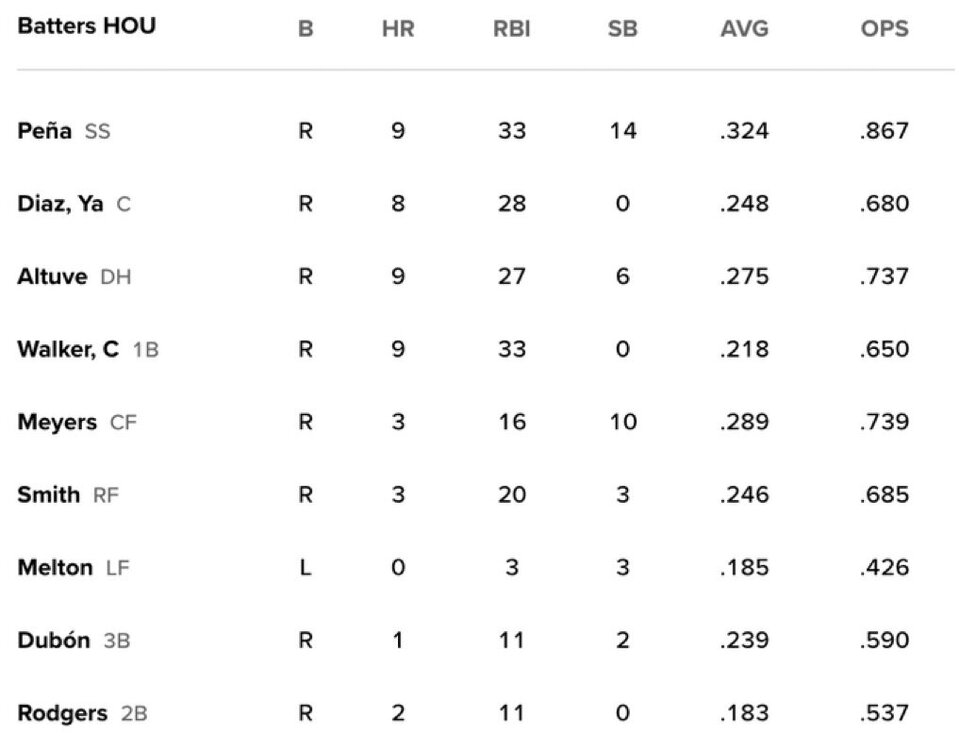The image size is (959, 750).
Task: Select Altuve in the batters list
Action: (x=53, y=277)
